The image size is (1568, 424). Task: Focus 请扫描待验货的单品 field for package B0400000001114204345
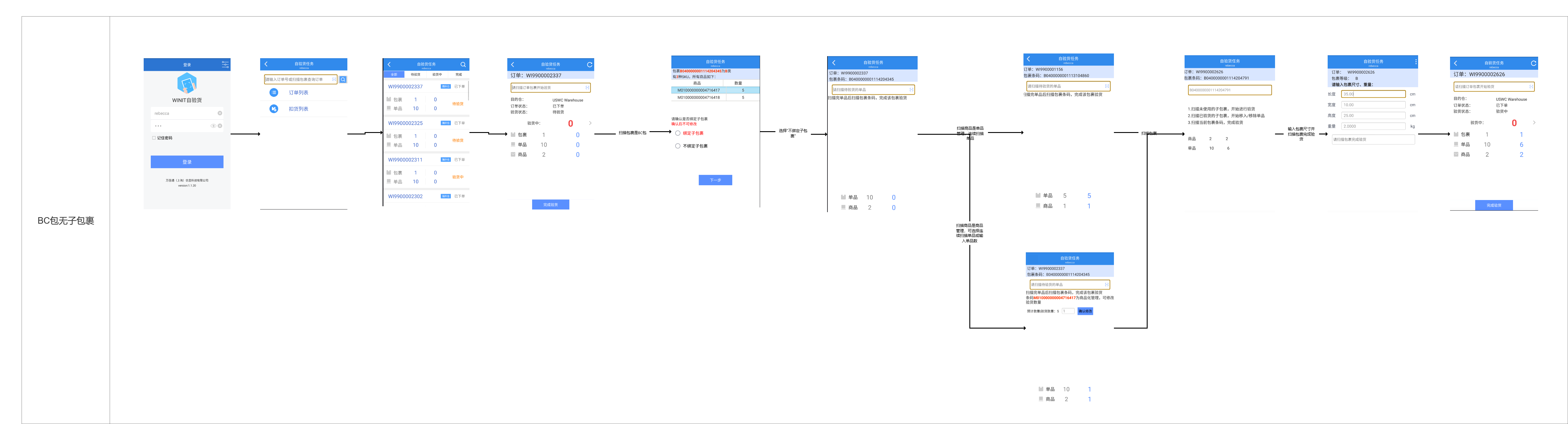(x=873, y=90)
